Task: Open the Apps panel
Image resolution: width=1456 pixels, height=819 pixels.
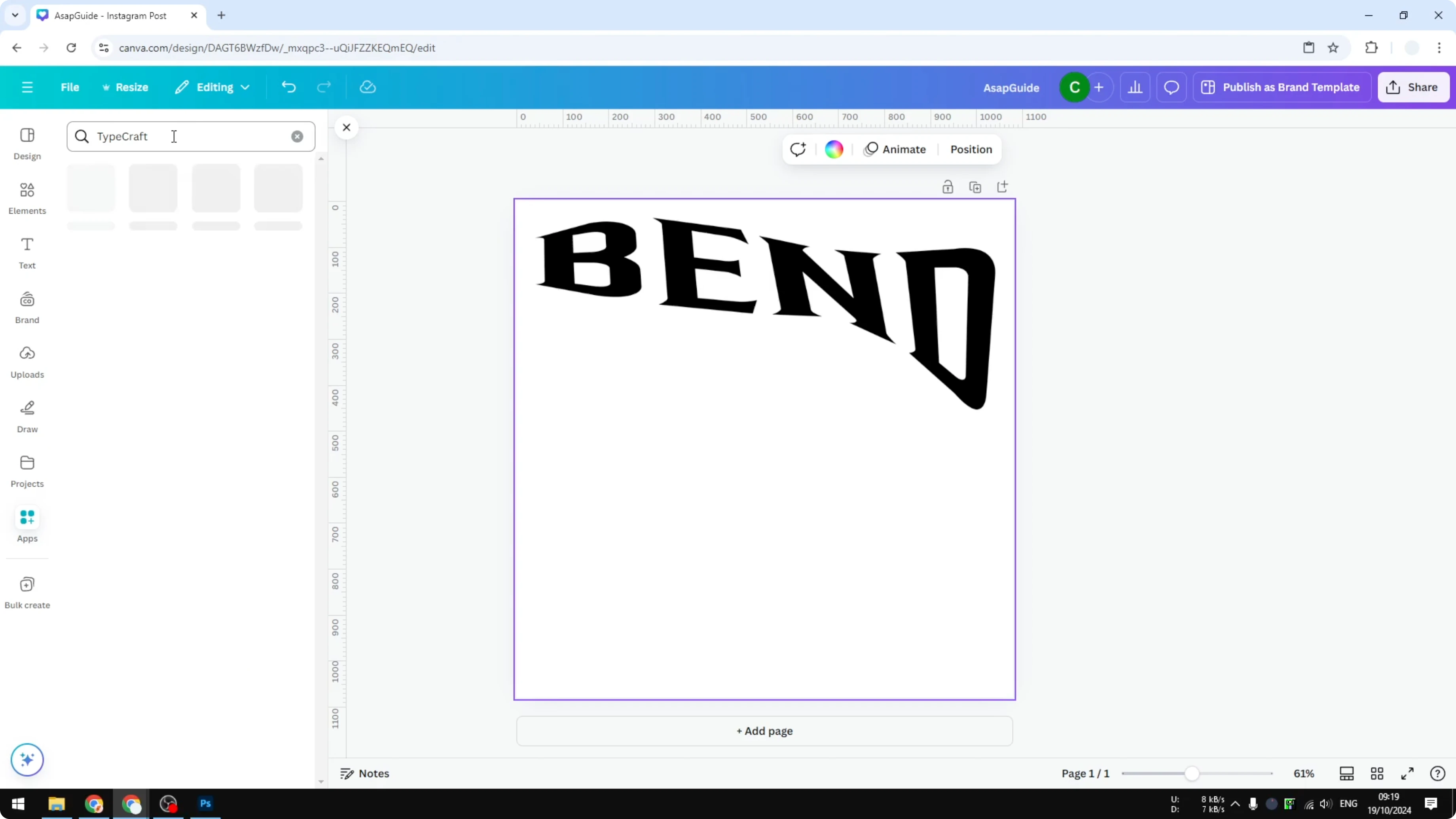Action: 27,525
